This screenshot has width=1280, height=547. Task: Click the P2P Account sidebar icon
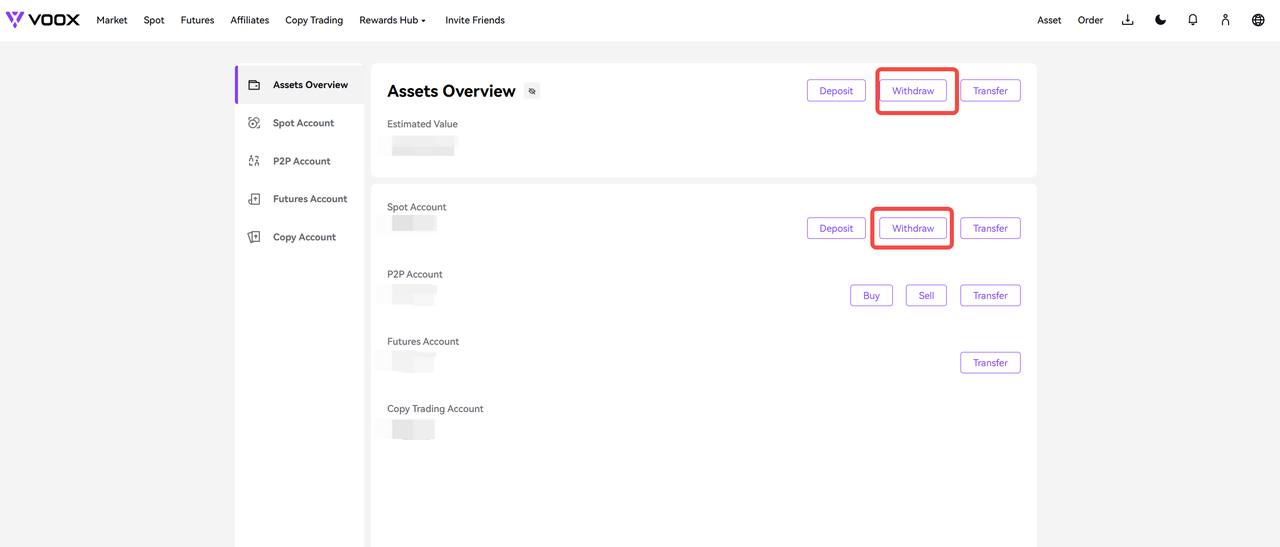point(254,161)
